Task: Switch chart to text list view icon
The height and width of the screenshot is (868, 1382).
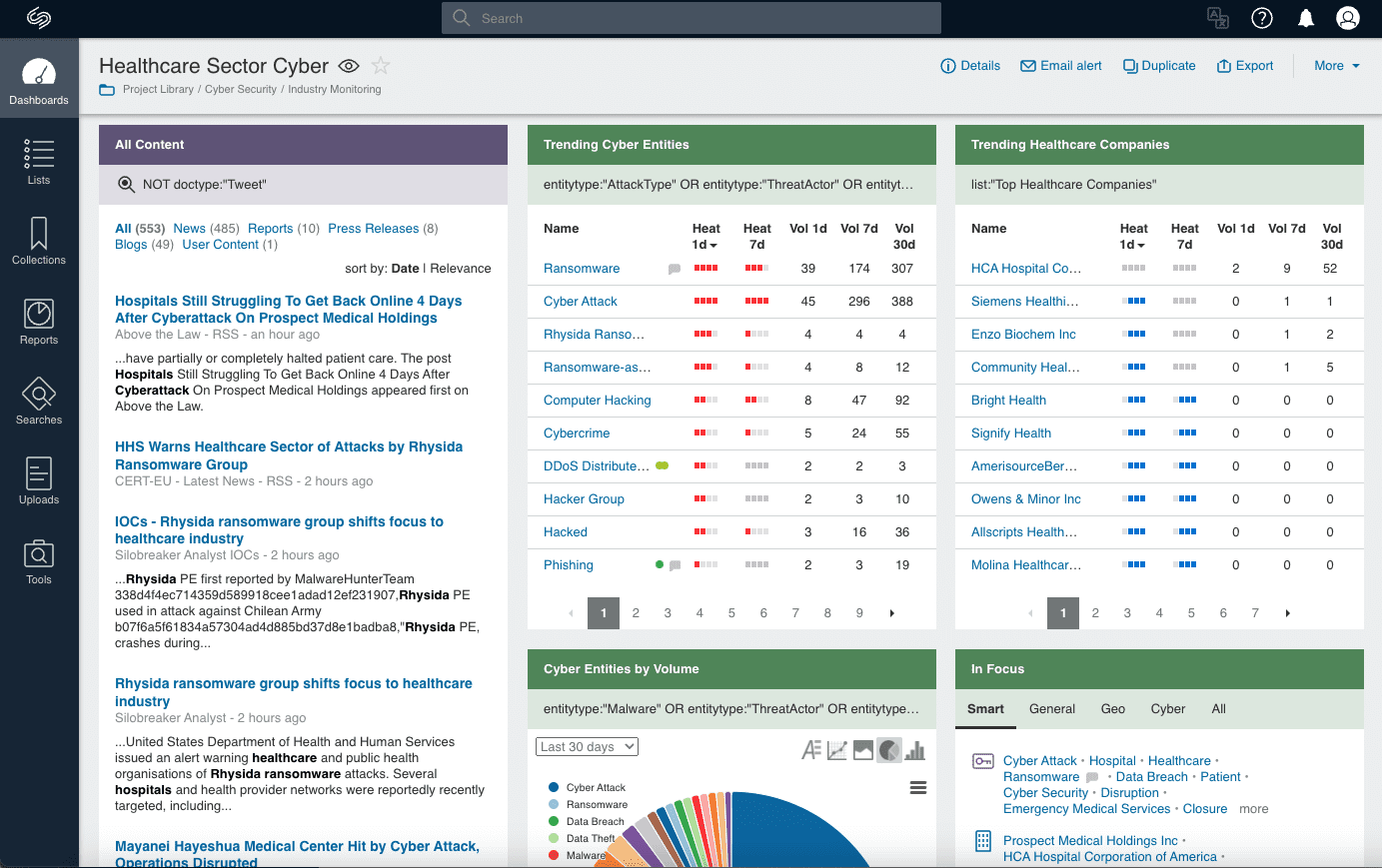Action: (811, 750)
